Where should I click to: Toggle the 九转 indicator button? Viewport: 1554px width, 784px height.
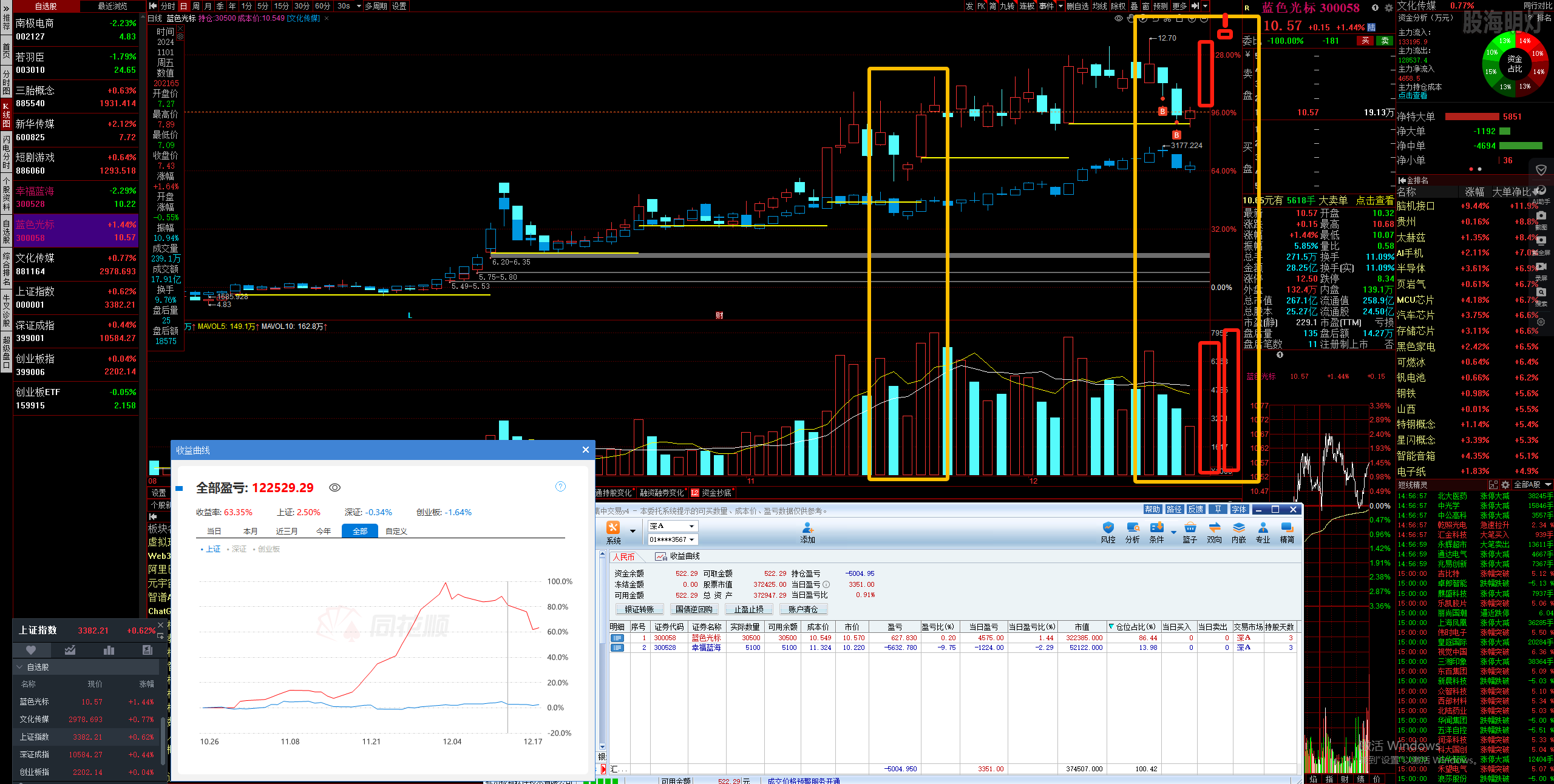pyautogui.click(x=1007, y=6)
